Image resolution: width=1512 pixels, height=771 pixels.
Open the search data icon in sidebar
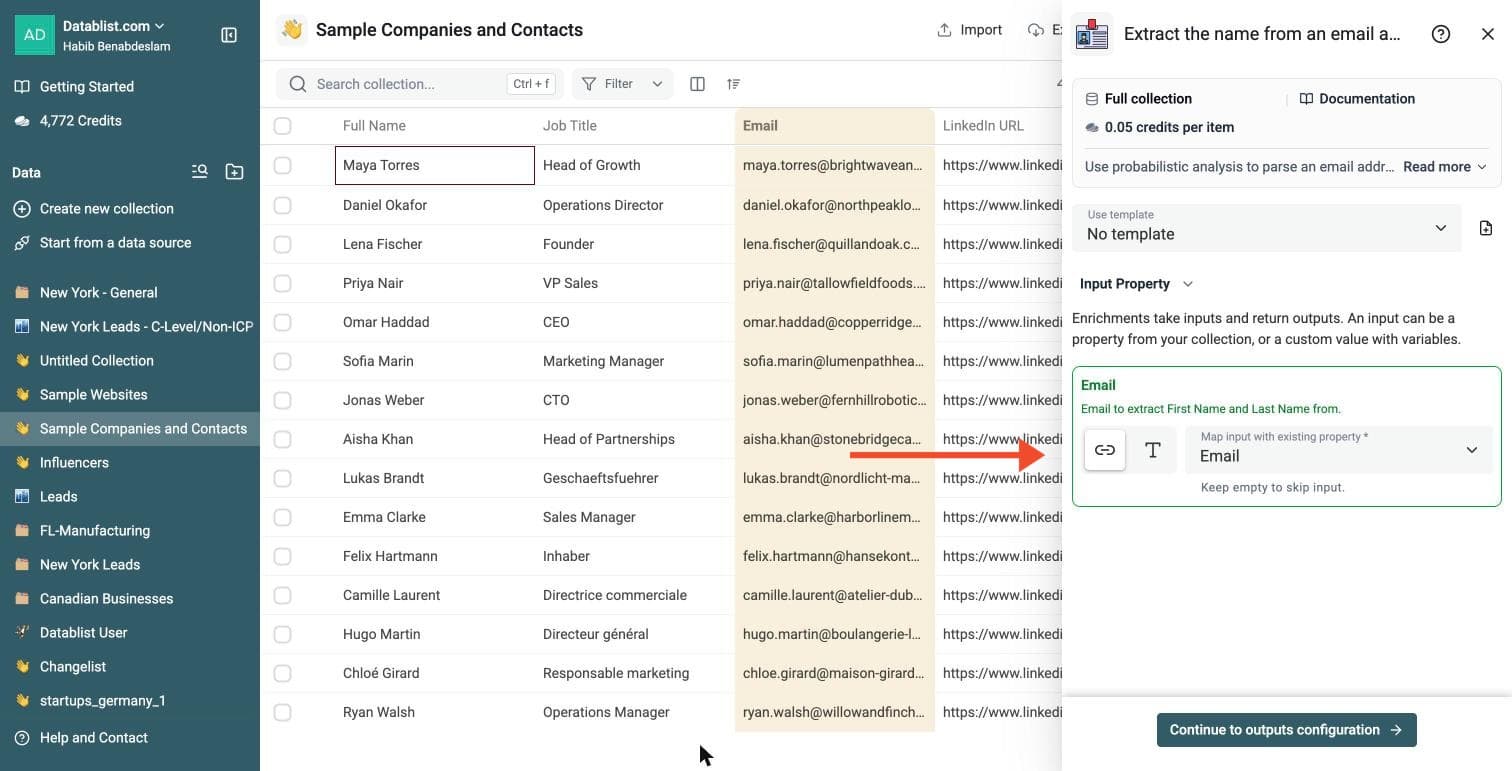tap(200, 172)
